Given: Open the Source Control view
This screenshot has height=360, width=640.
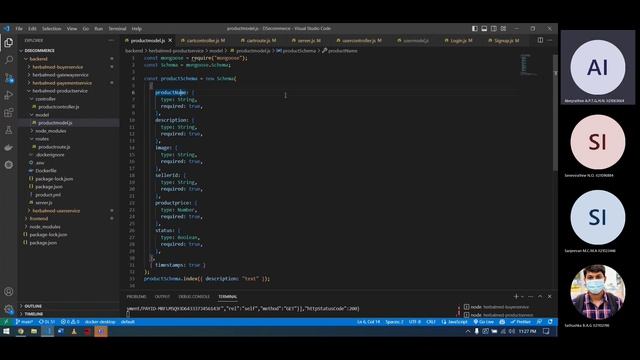Looking at the screenshot, I should click(9, 78).
